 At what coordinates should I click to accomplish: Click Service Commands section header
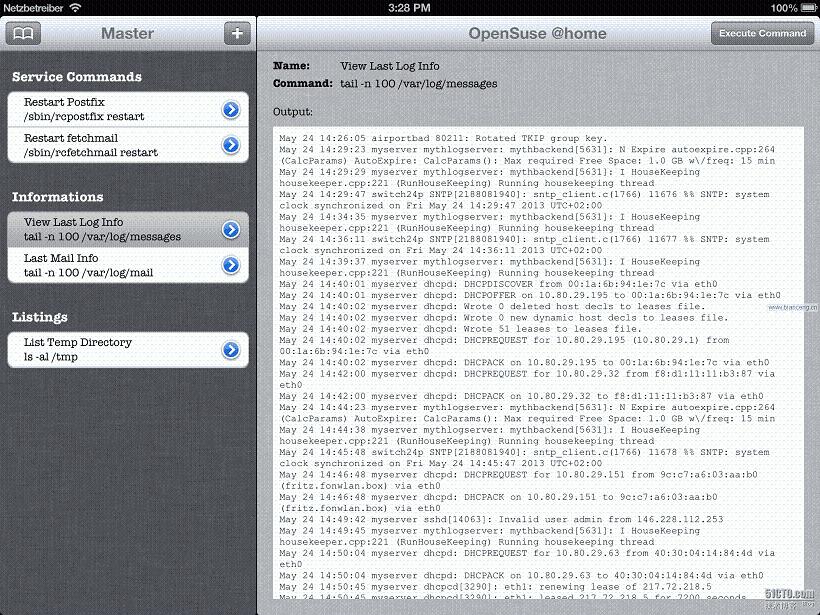[x=77, y=77]
